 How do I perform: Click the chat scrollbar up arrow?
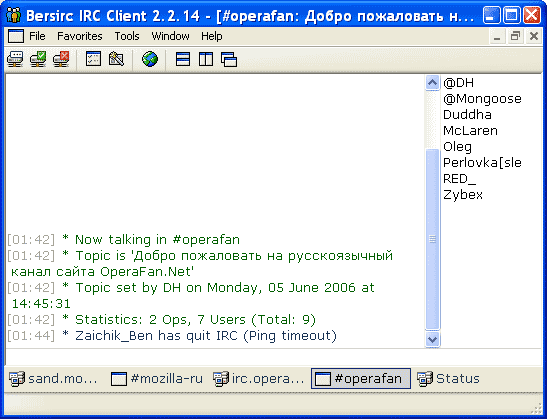tap(432, 83)
